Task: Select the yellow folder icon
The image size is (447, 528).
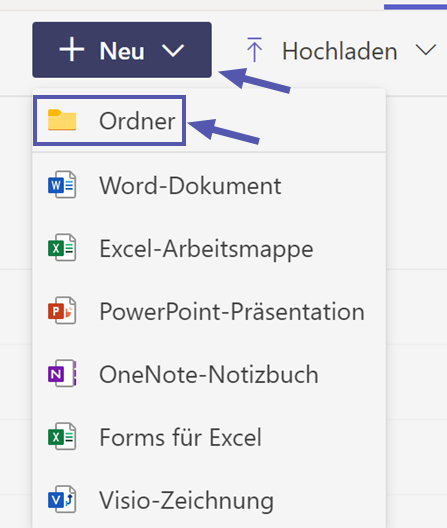Action: point(62,120)
